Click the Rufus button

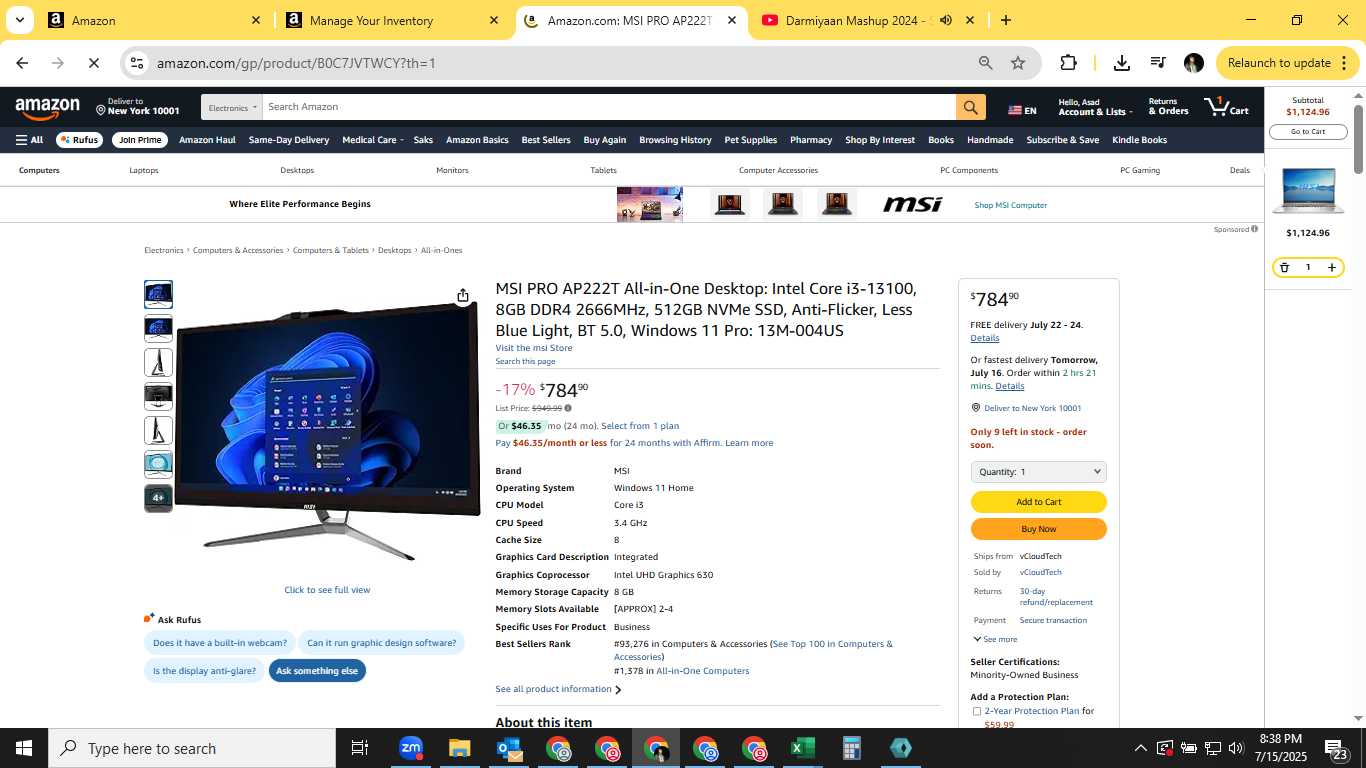pos(79,140)
